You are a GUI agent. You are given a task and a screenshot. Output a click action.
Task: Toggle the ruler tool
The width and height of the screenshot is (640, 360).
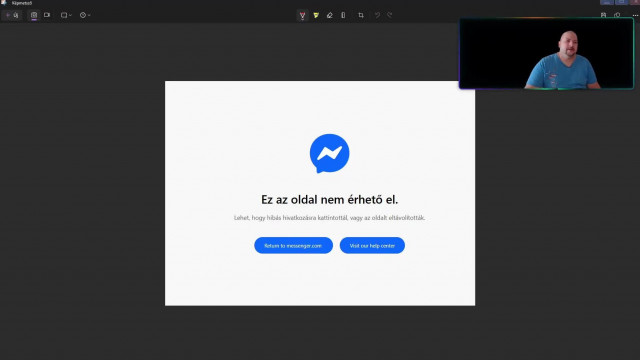pos(343,16)
